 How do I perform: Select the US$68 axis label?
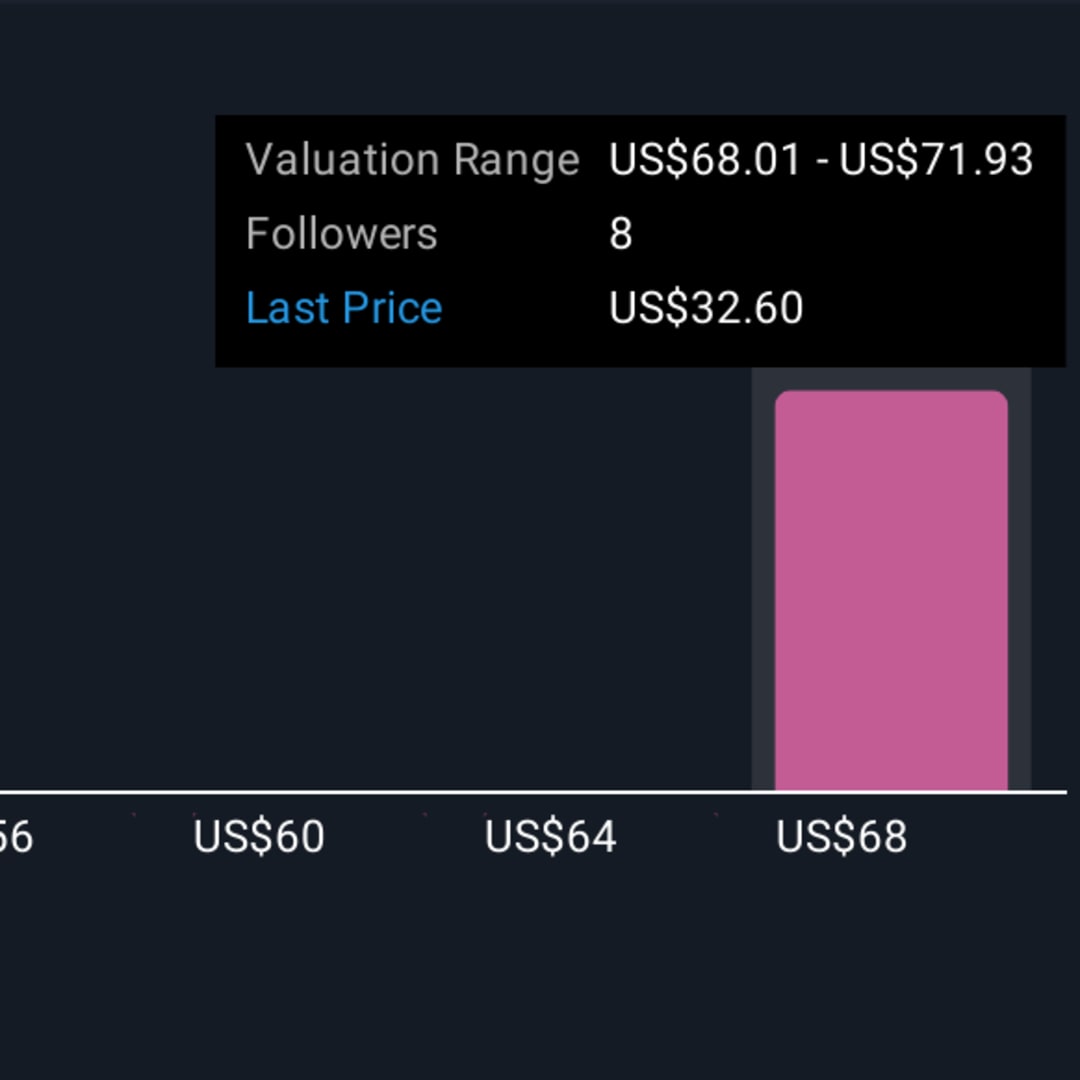coord(842,837)
